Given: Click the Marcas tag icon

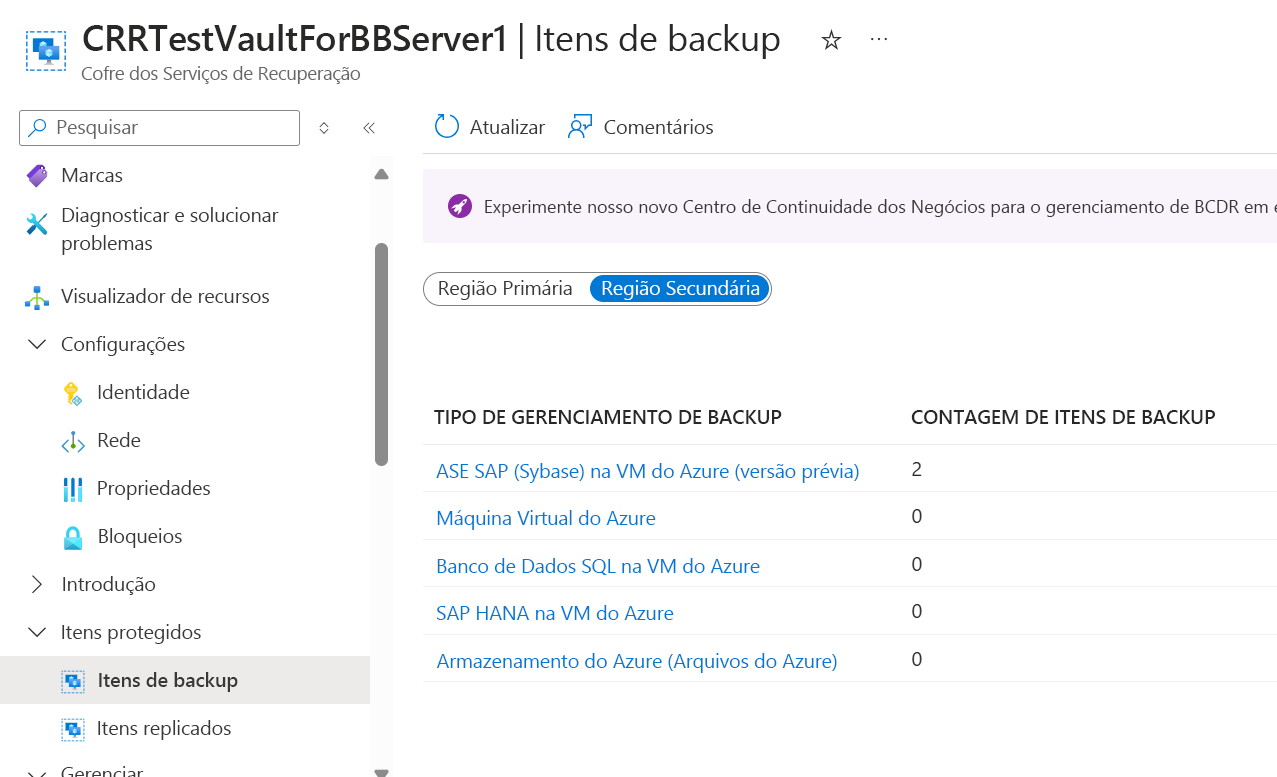Looking at the screenshot, I should click(x=37, y=176).
